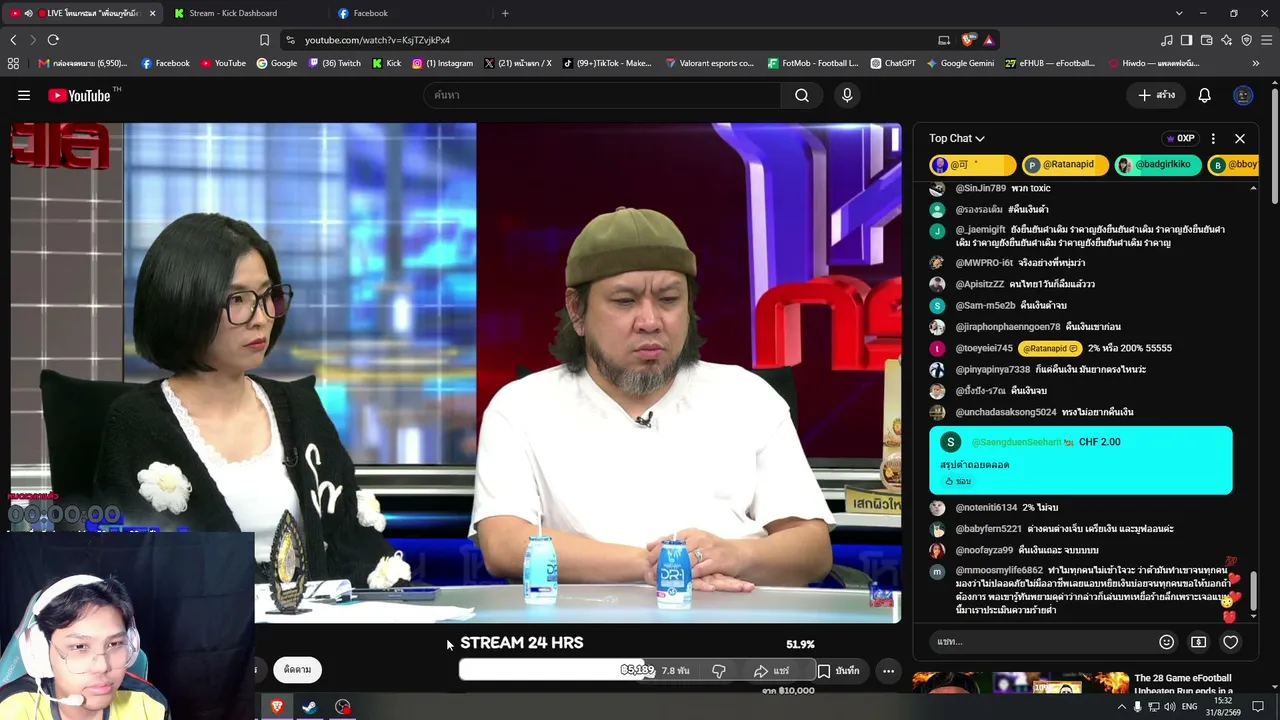Open Brave Rewards triangle icon
1280x720 pixels.
(988, 40)
